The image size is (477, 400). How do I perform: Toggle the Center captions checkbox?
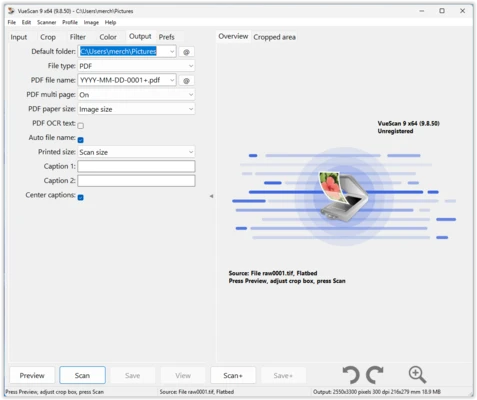click(81, 197)
